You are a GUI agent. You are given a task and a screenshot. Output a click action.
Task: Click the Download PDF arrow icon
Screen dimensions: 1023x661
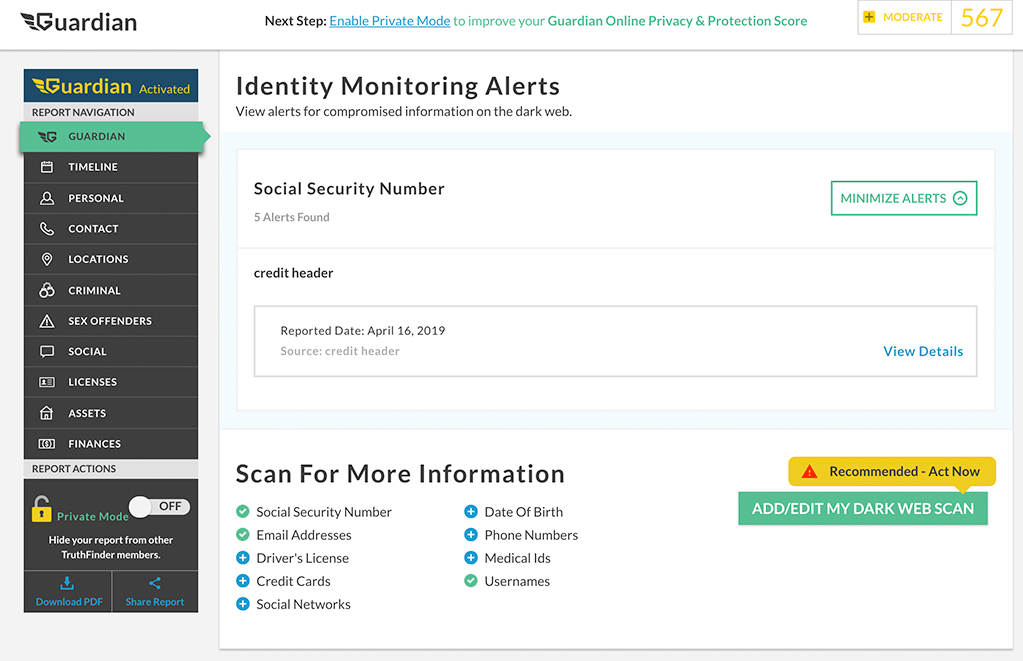pos(67,583)
